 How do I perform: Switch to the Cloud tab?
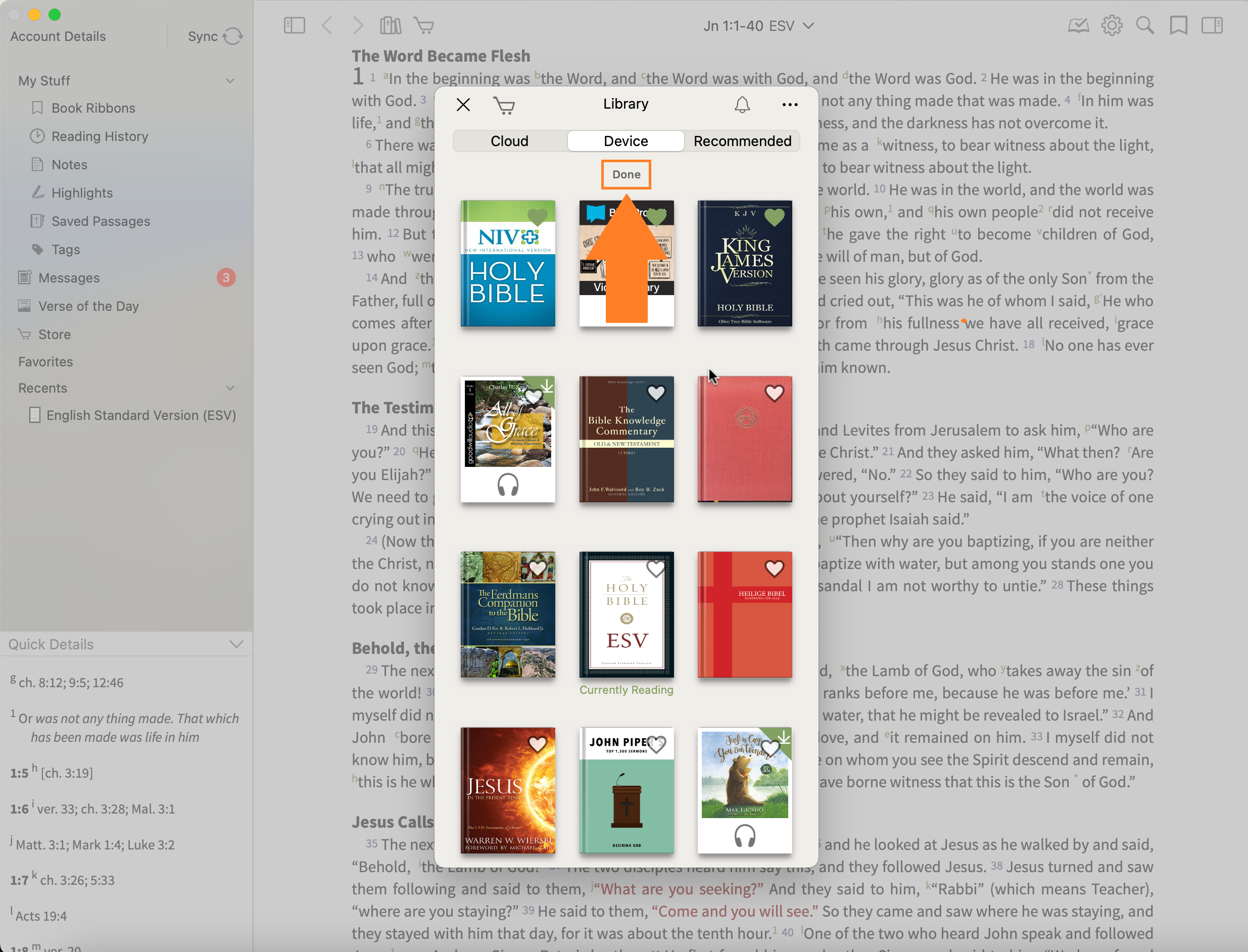point(509,141)
